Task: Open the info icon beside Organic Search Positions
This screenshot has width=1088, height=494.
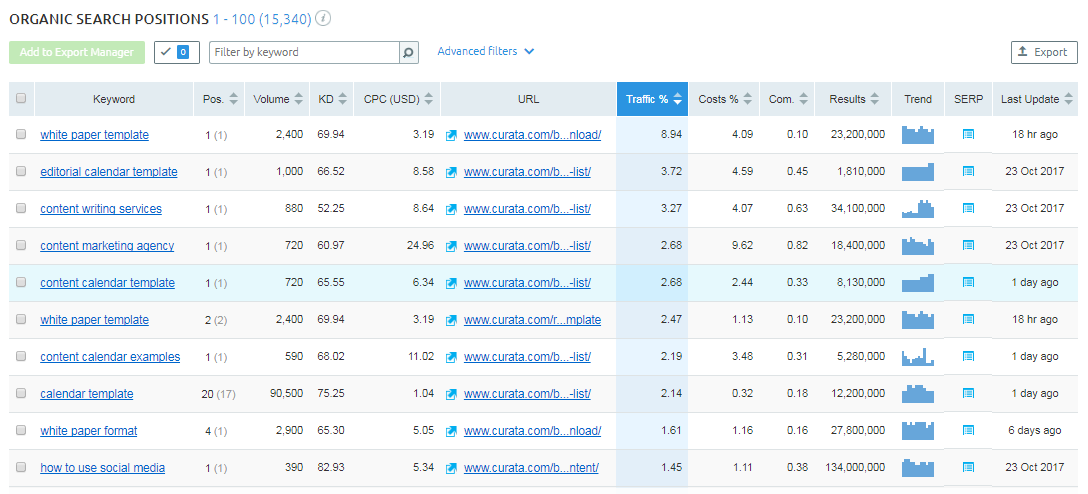Action: (323, 19)
